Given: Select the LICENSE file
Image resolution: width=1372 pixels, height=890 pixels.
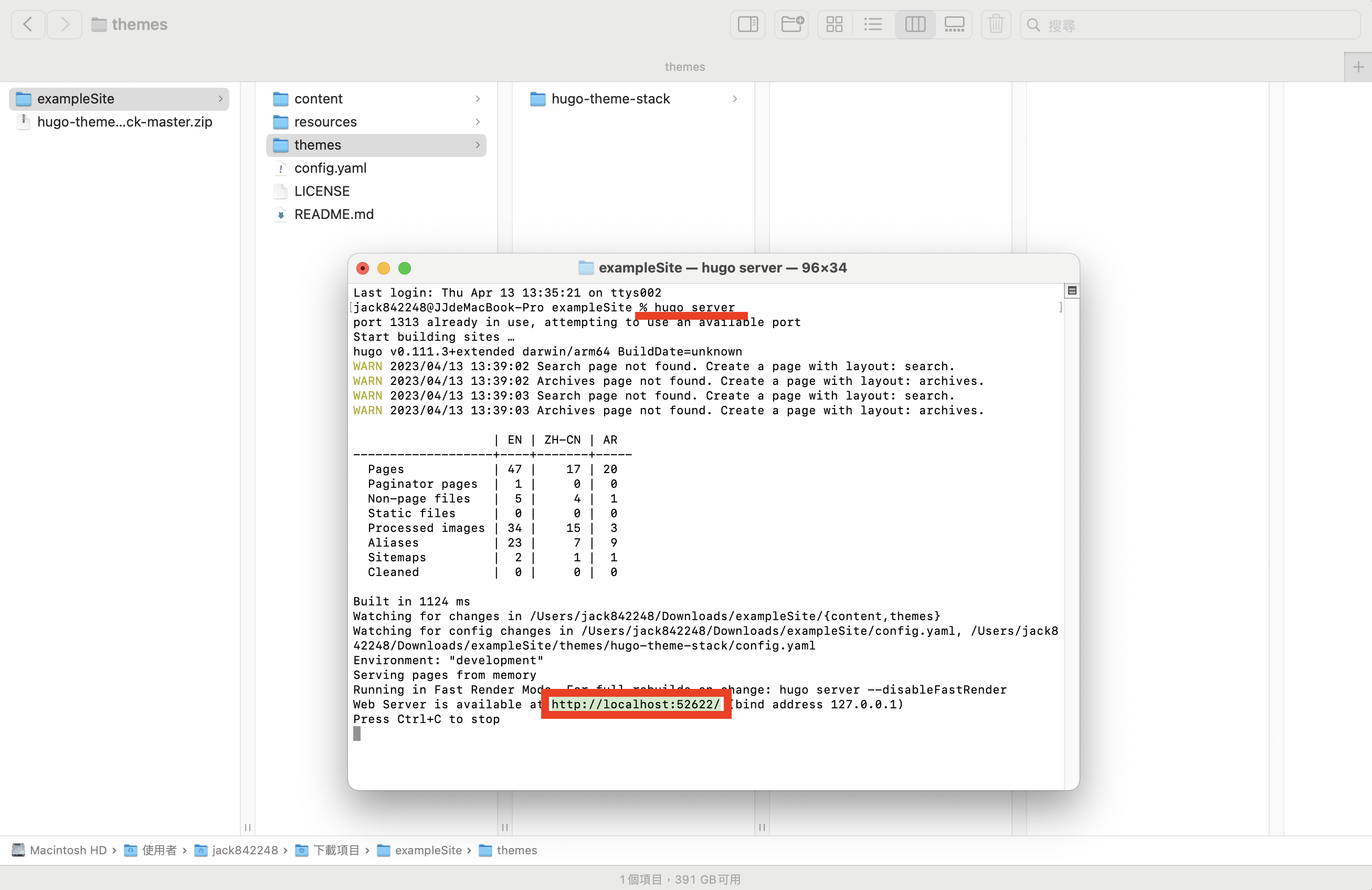Looking at the screenshot, I should (x=376, y=191).
